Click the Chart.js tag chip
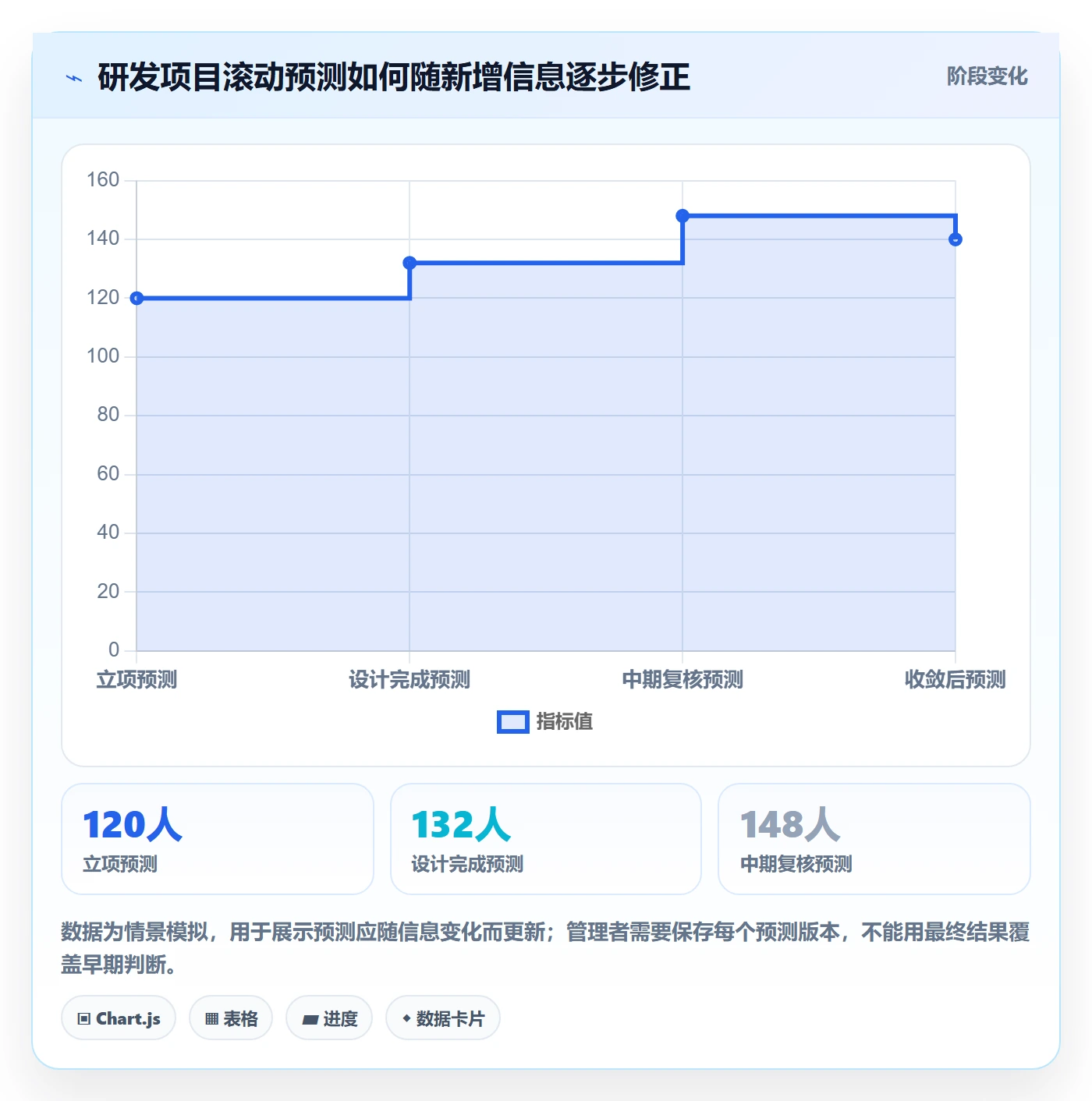 (x=119, y=1018)
